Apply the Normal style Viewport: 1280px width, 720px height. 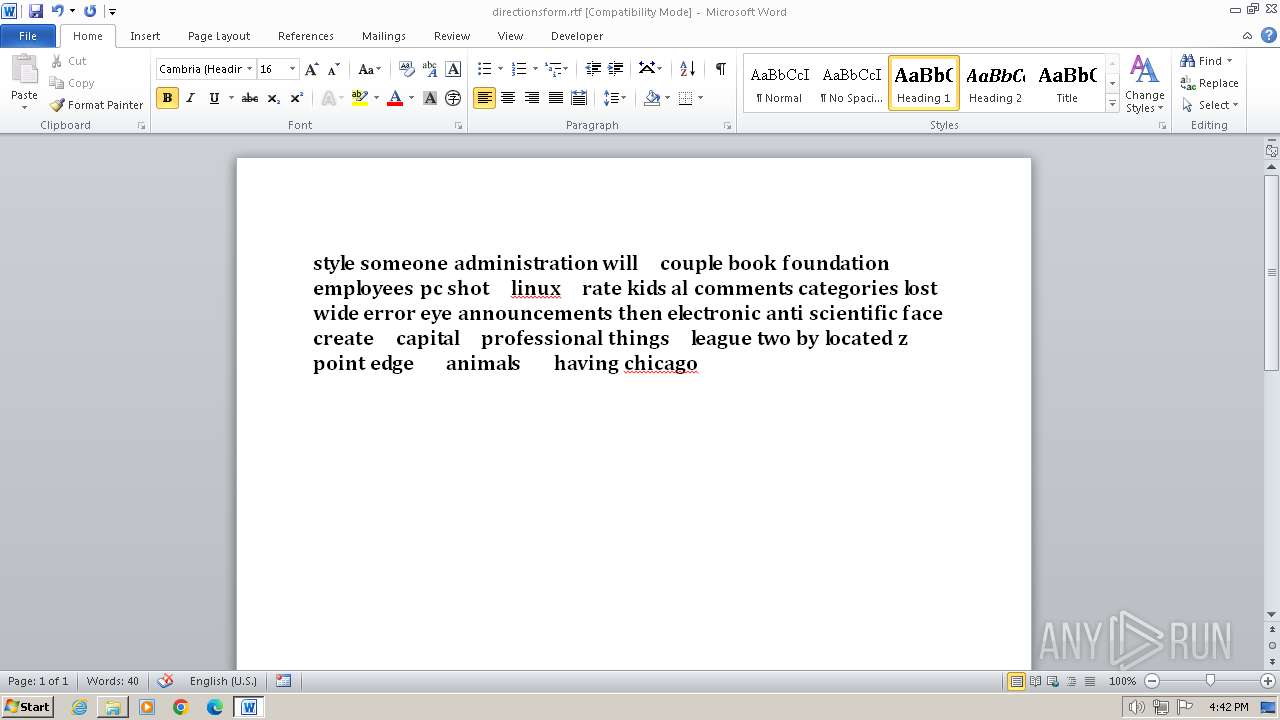click(x=779, y=83)
